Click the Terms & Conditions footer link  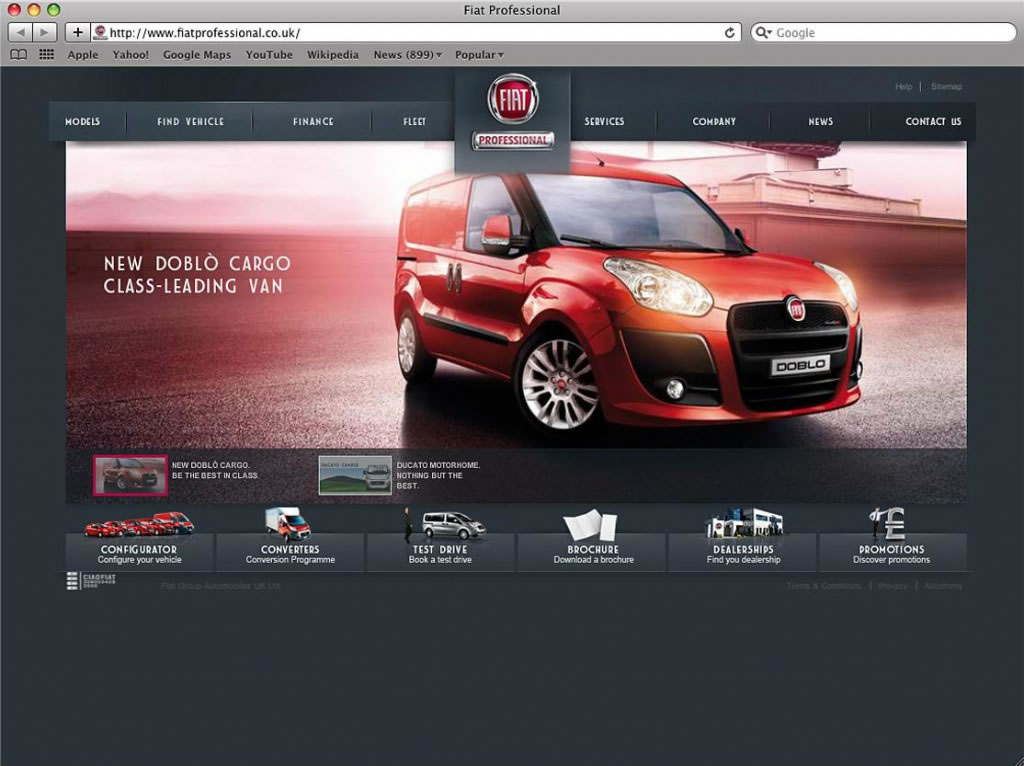[x=824, y=586]
